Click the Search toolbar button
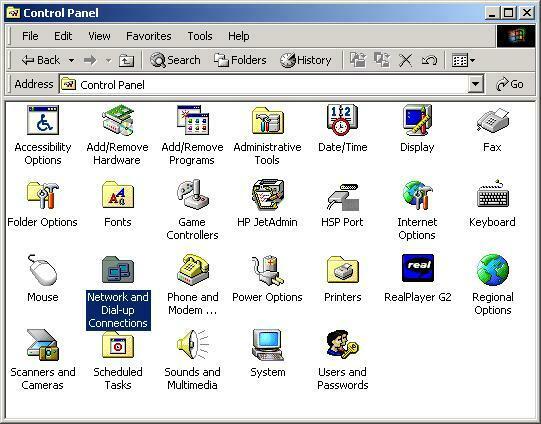541x424 pixels. [x=175, y=60]
